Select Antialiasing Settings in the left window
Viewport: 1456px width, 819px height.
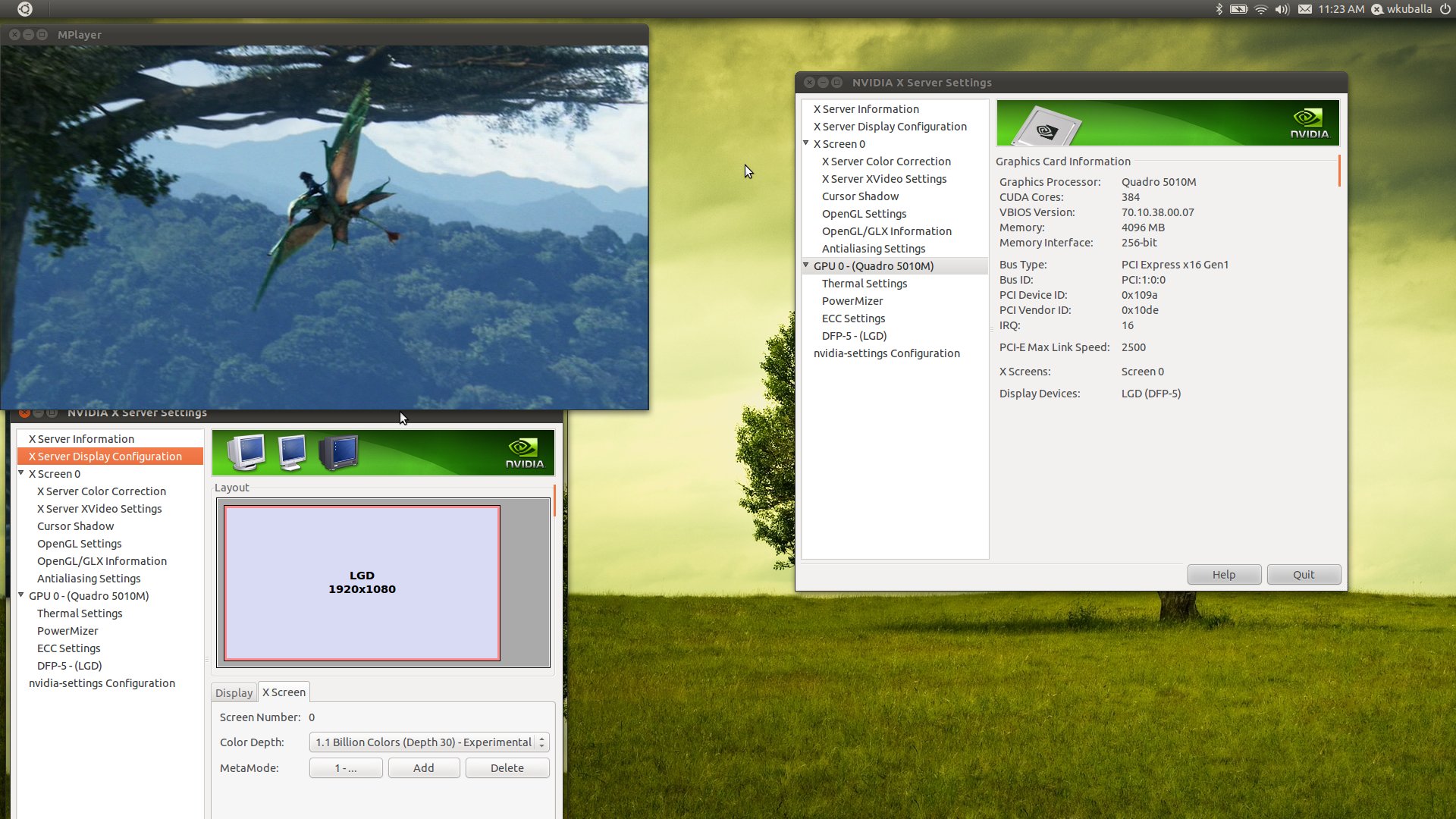[89, 579]
